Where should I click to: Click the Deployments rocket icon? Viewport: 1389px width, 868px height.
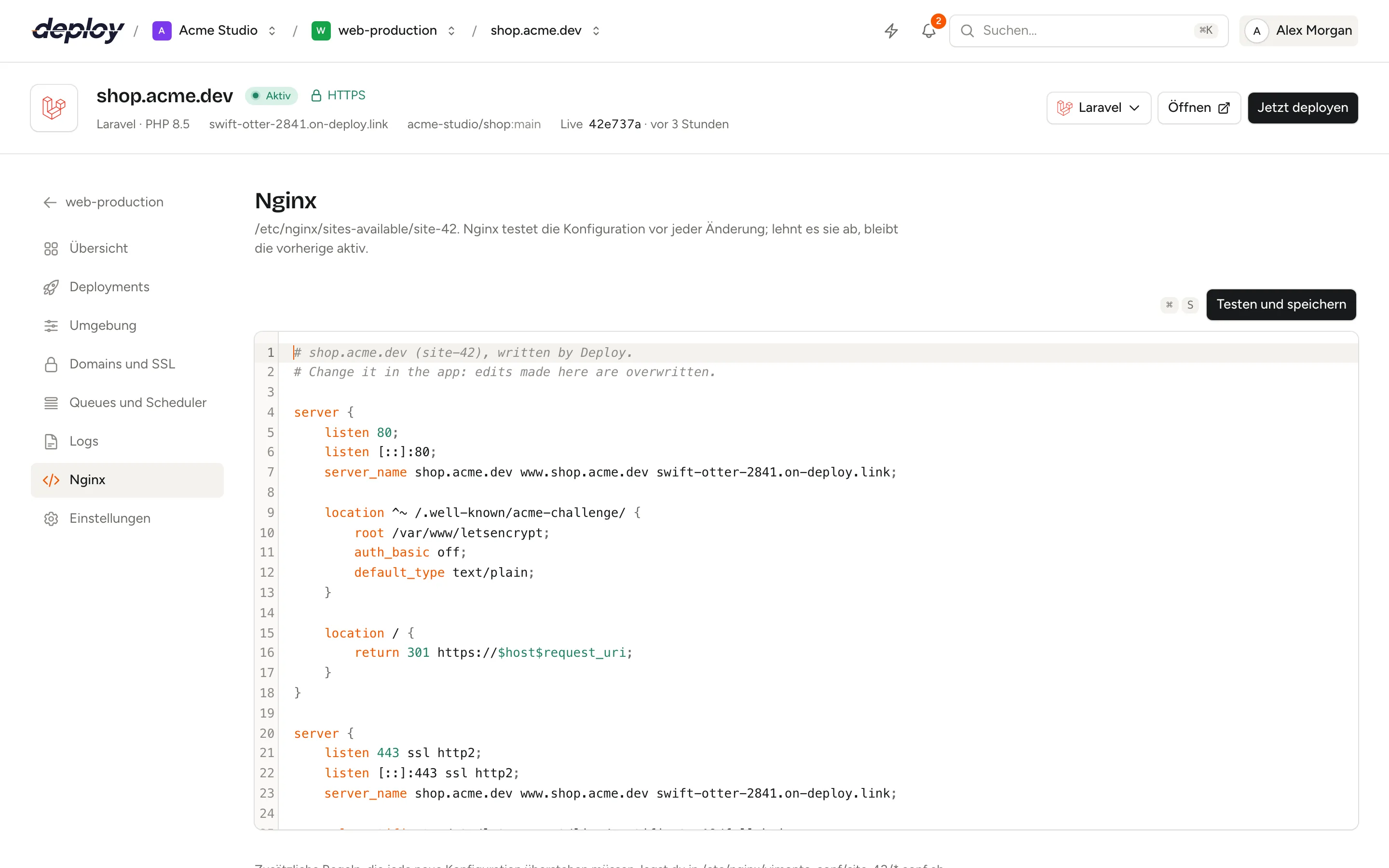pyautogui.click(x=51, y=287)
